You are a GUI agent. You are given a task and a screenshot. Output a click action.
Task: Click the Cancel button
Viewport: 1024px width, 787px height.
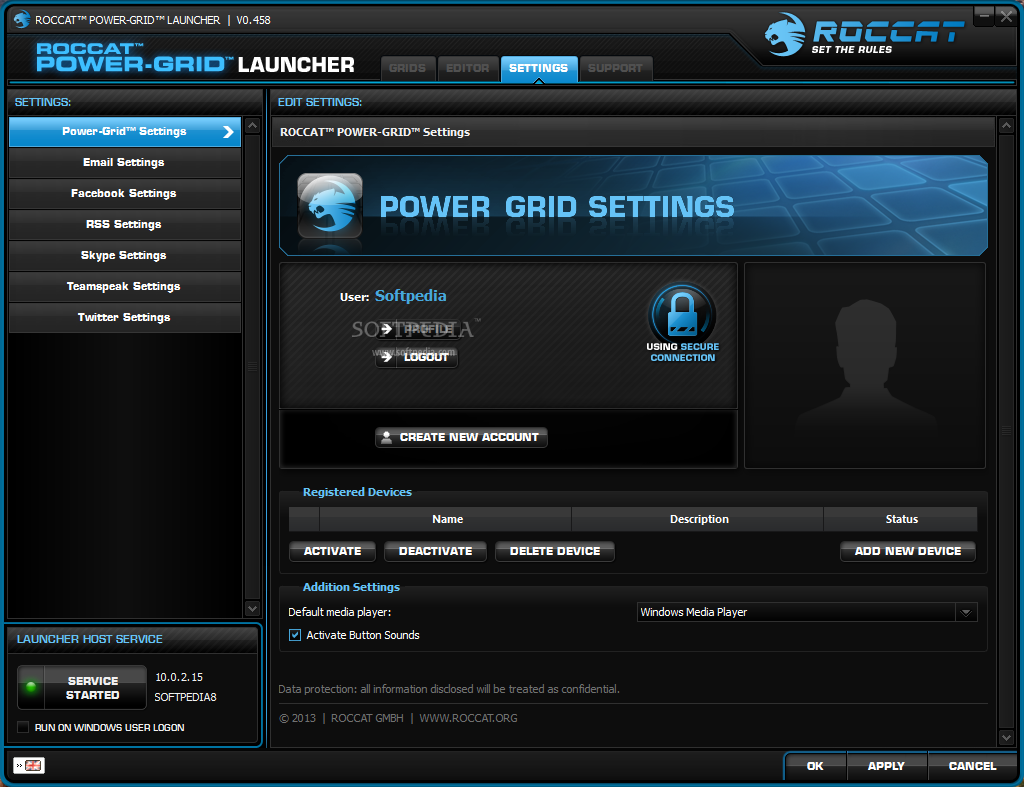coord(972,766)
